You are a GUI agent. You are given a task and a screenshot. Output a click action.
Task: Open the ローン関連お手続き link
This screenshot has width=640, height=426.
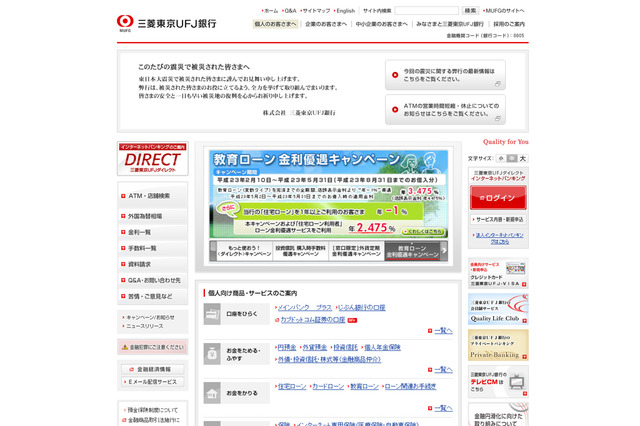[410, 386]
